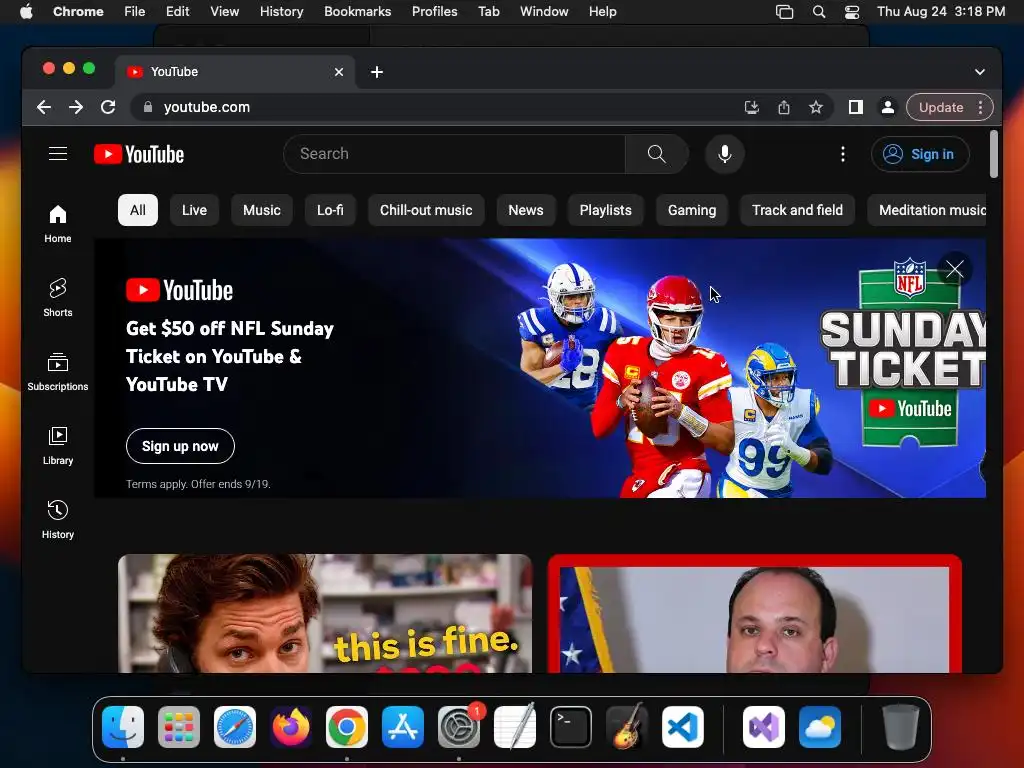Viewport: 1024px width, 768px height.
Task: Click the YouTube logo in the header
Action: coord(139,154)
